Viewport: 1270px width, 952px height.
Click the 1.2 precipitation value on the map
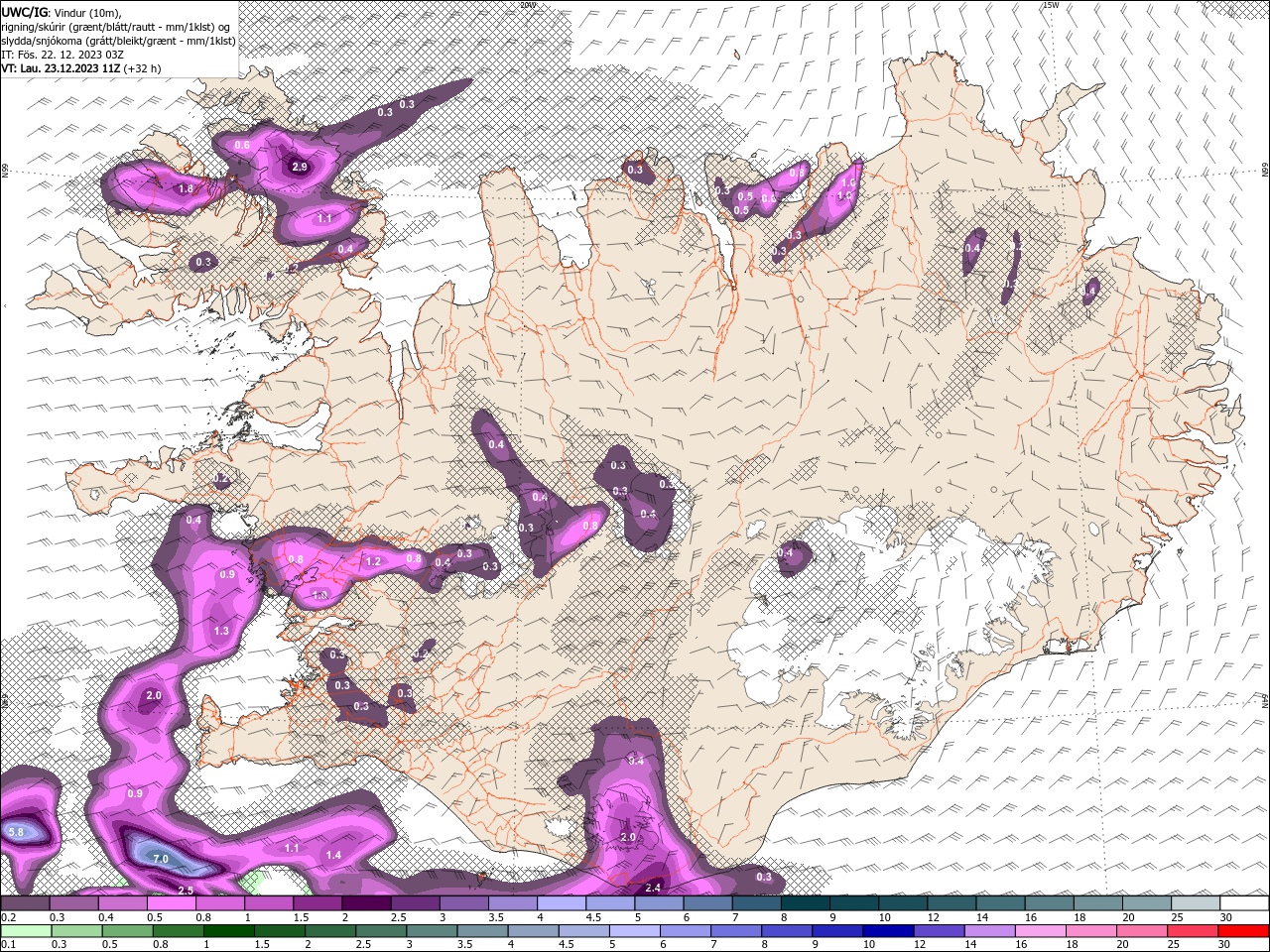373,561
